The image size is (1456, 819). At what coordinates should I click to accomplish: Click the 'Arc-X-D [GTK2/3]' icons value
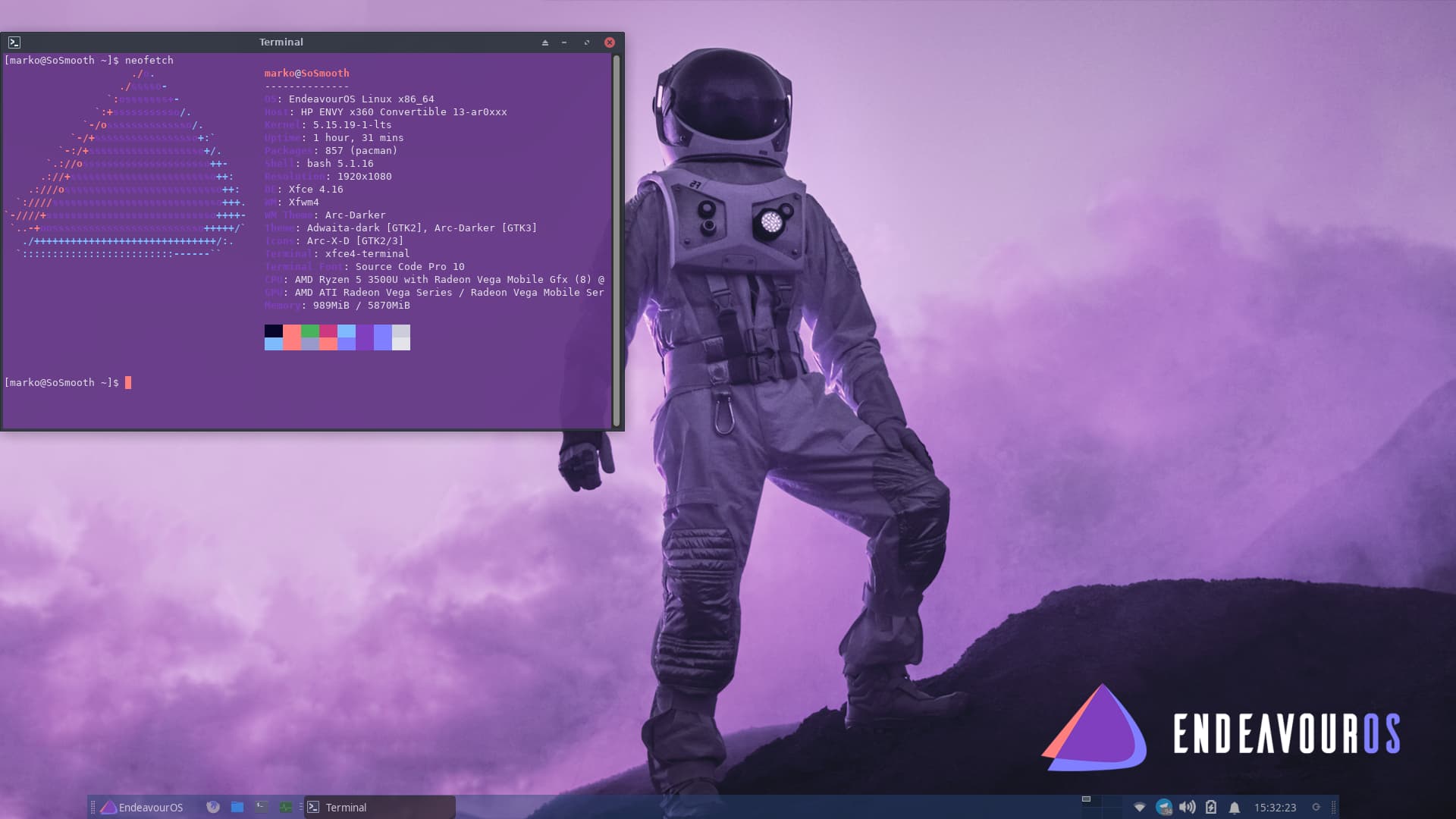tap(356, 241)
